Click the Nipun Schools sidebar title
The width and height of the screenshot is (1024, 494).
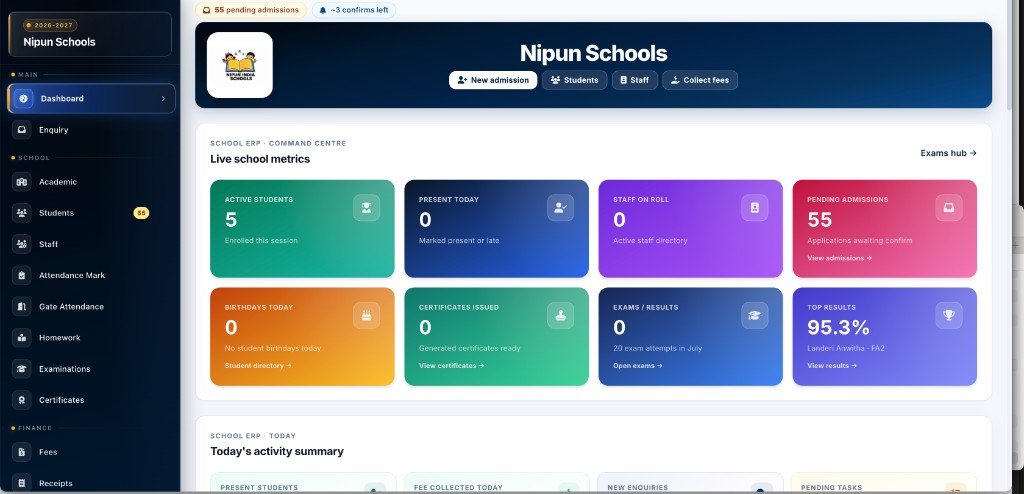(59, 42)
